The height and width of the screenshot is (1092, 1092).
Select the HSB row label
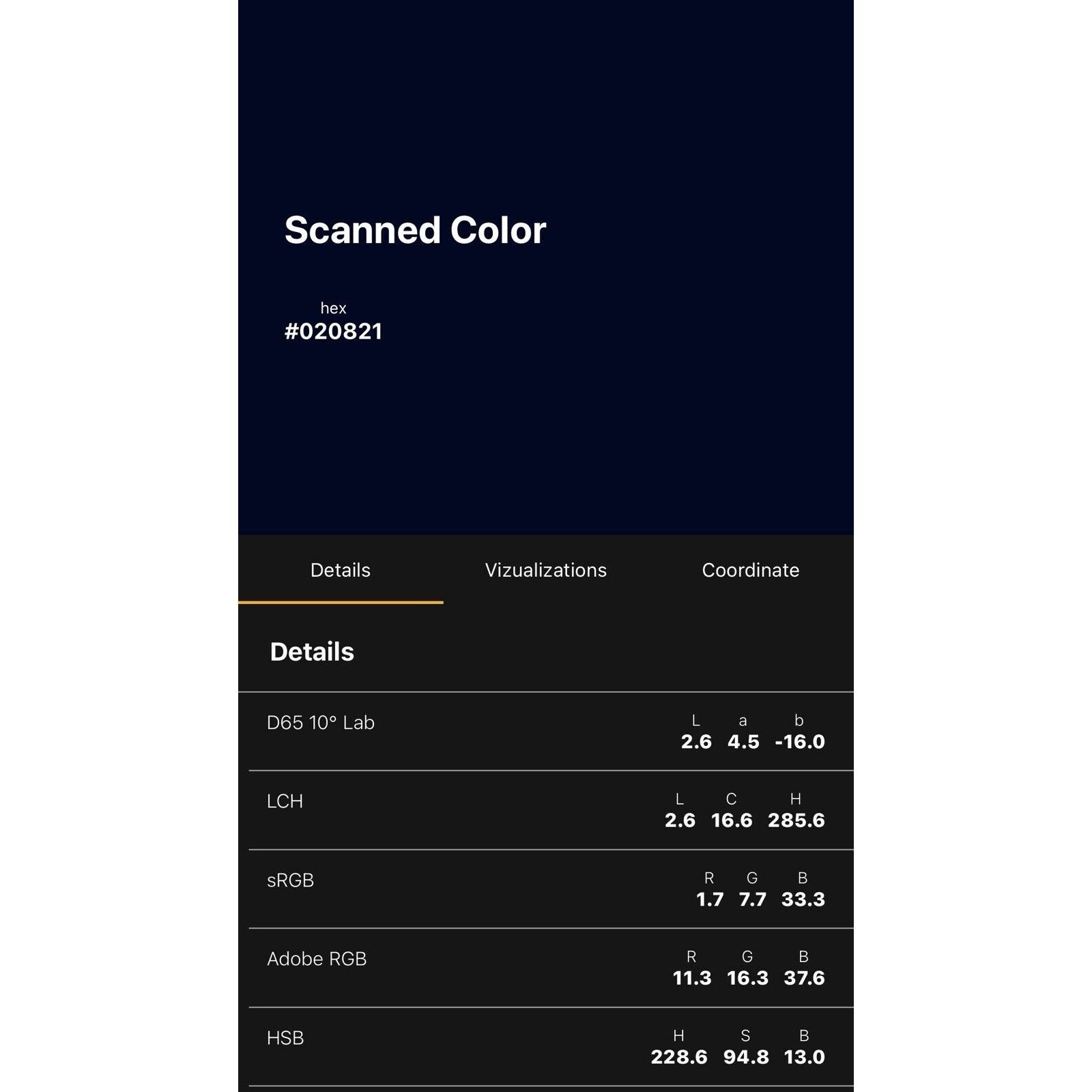(x=285, y=1038)
